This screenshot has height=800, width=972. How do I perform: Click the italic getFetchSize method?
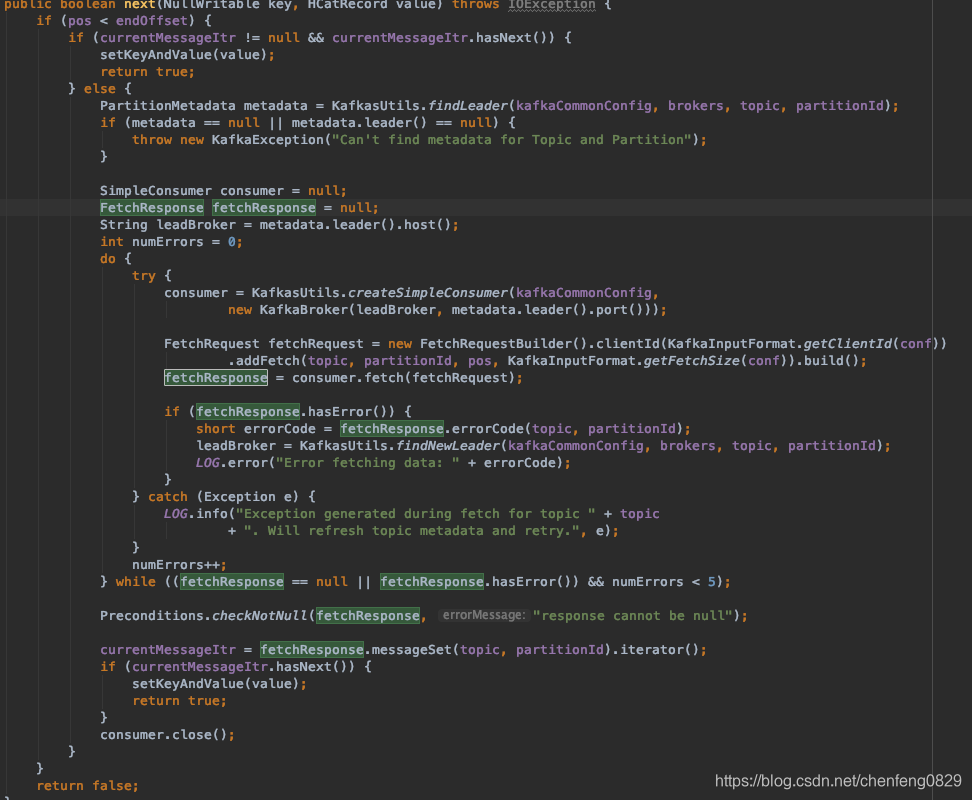[x=691, y=361]
